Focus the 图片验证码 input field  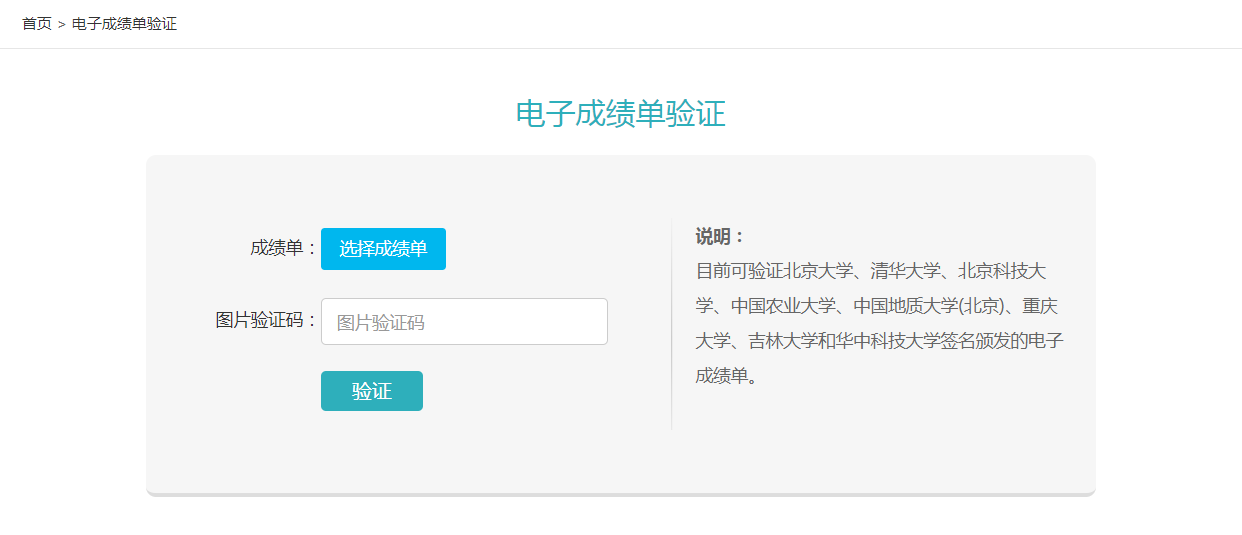point(464,322)
